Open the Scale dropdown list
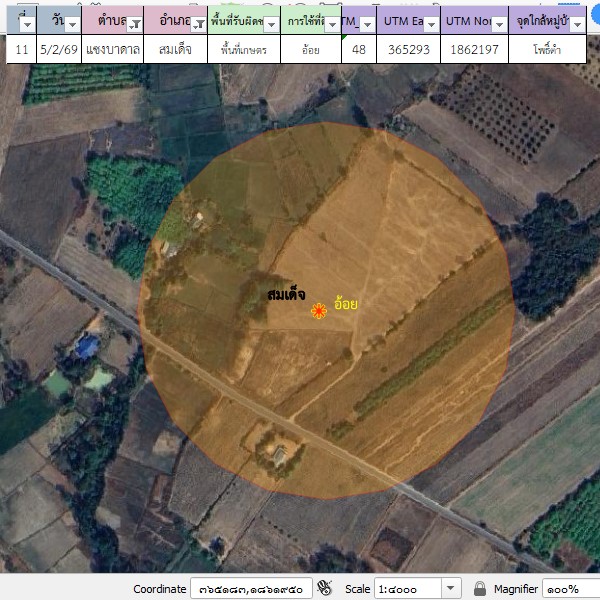This screenshot has height=600, width=600. [x=450, y=589]
